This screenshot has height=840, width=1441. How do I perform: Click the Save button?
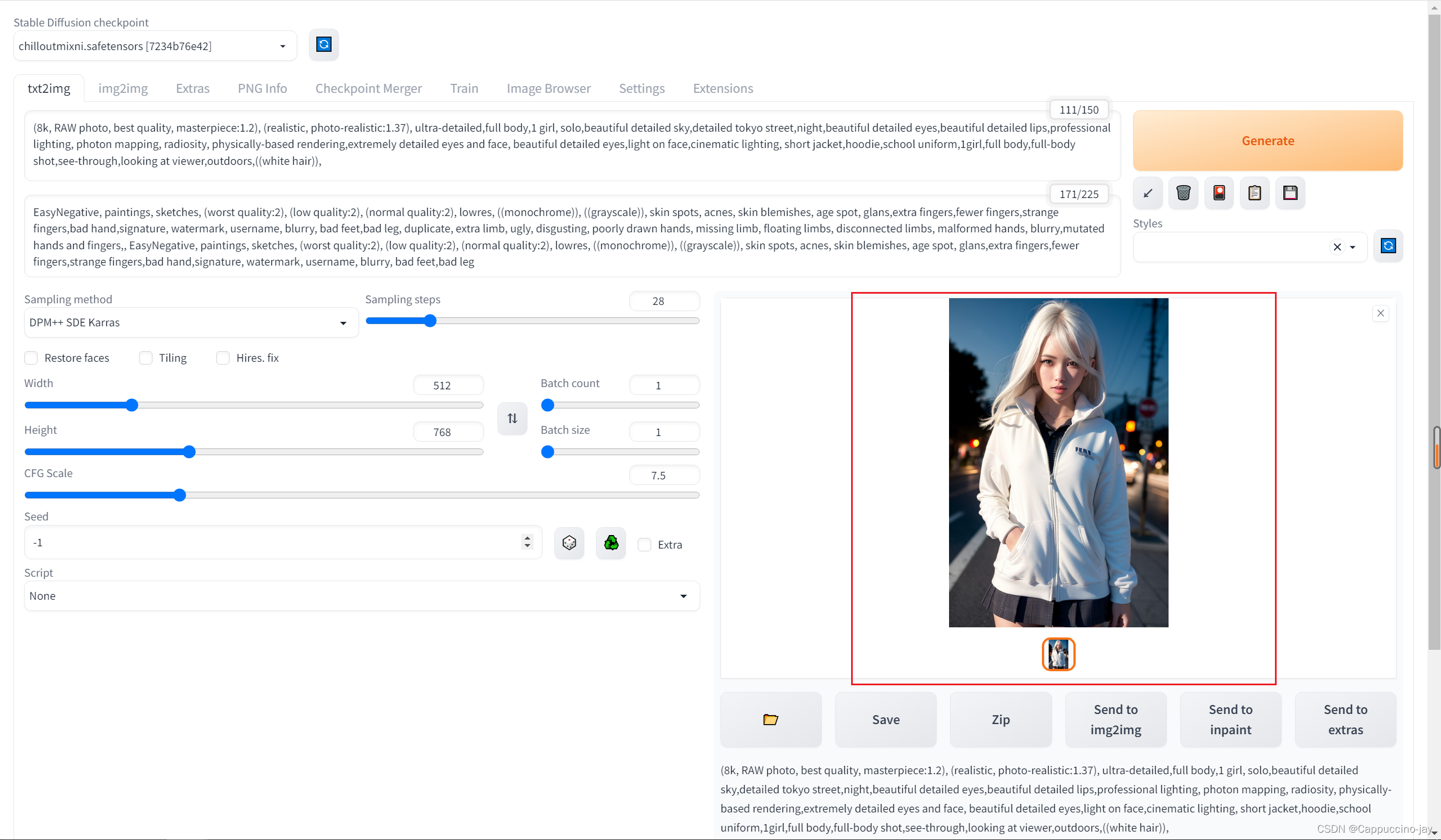(886, 719)
